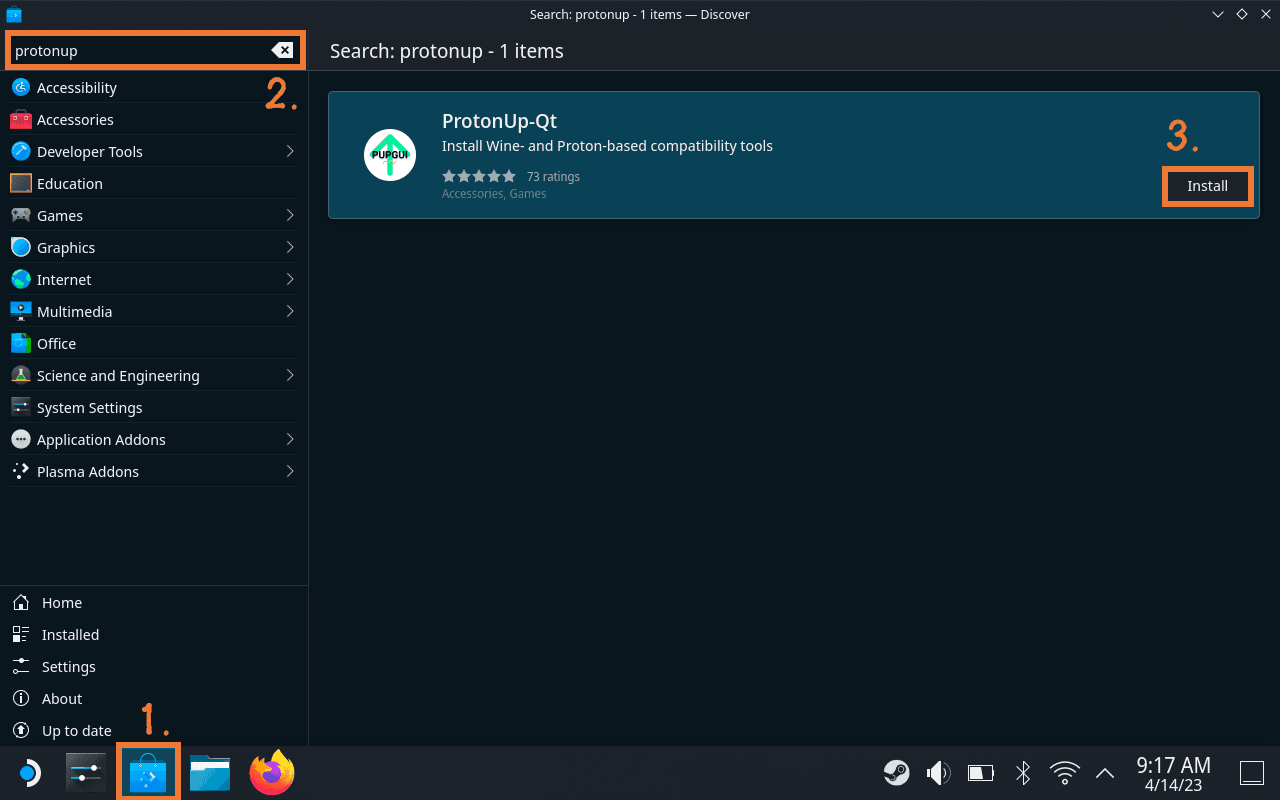Click the 'Accessories, Games' category text
The width and height of the screenshot is (1280, 800).
click(494, 194)
